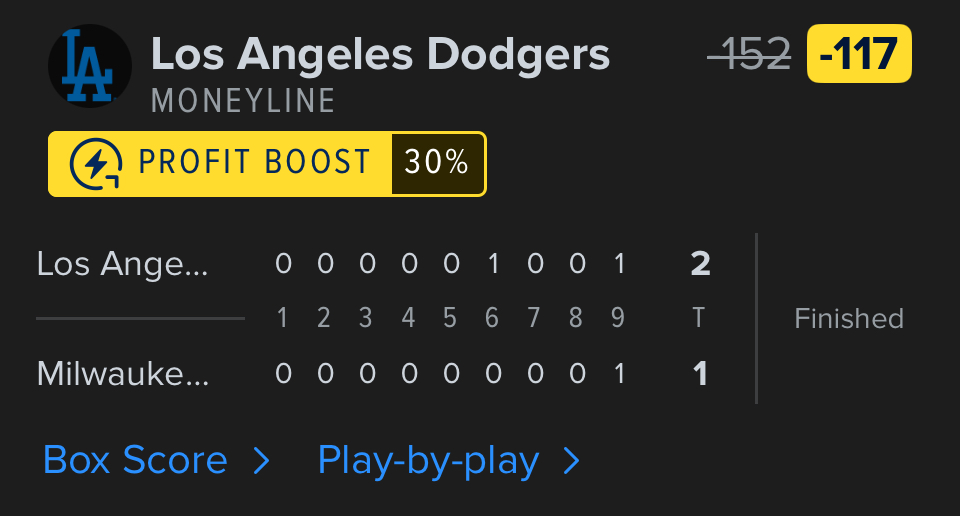This screenshot has width=960, height=516.
Task: Tap the chevron next to Play-by-play
Action: [571, 460]
